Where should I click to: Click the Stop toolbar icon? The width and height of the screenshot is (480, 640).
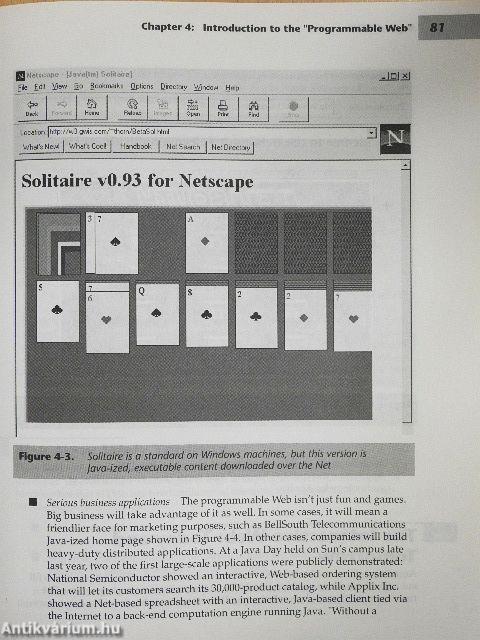[293, 109]
